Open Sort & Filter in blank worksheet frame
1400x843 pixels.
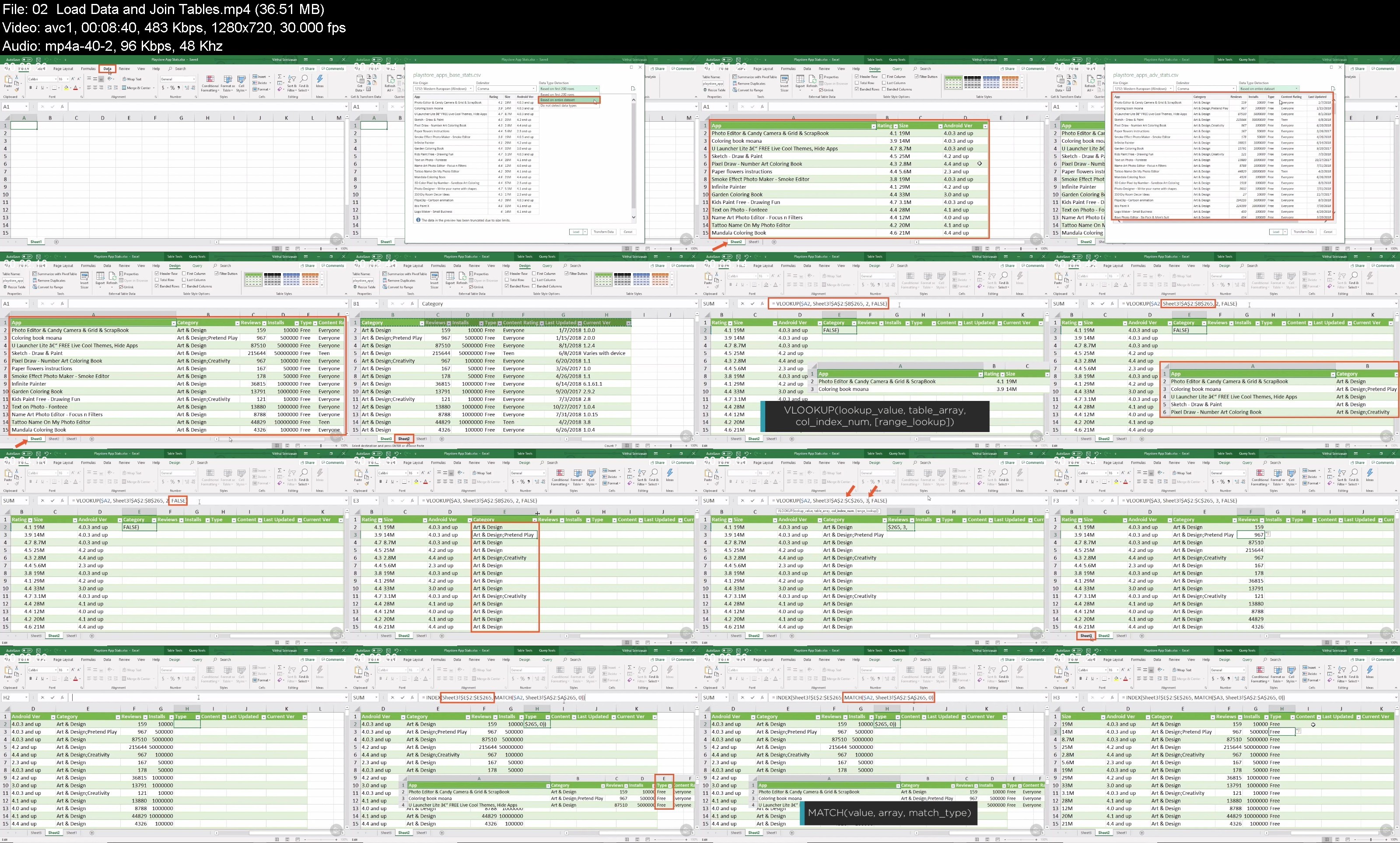tap(292, 84)
